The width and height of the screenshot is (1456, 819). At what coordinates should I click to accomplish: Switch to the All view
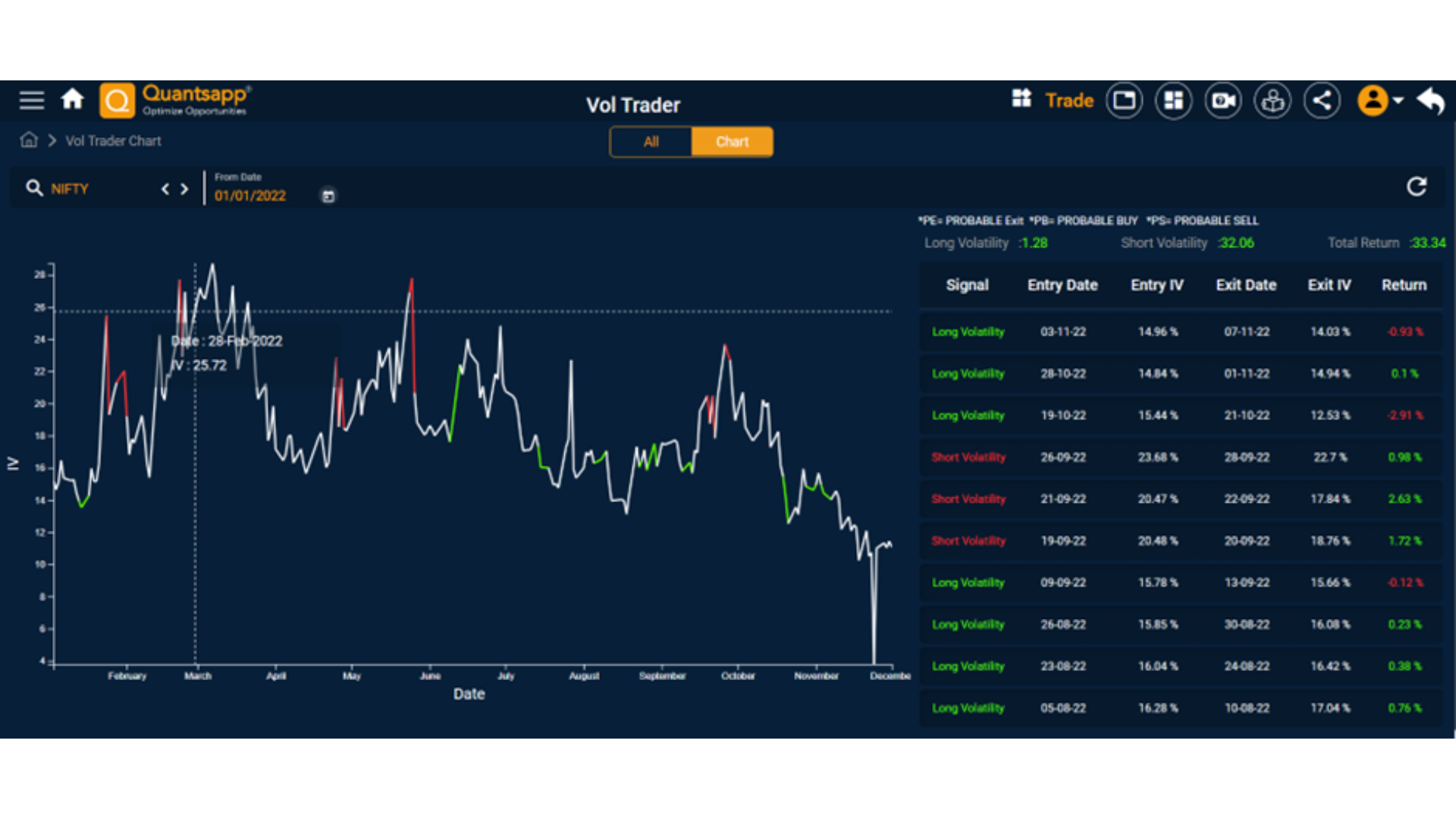651,142
